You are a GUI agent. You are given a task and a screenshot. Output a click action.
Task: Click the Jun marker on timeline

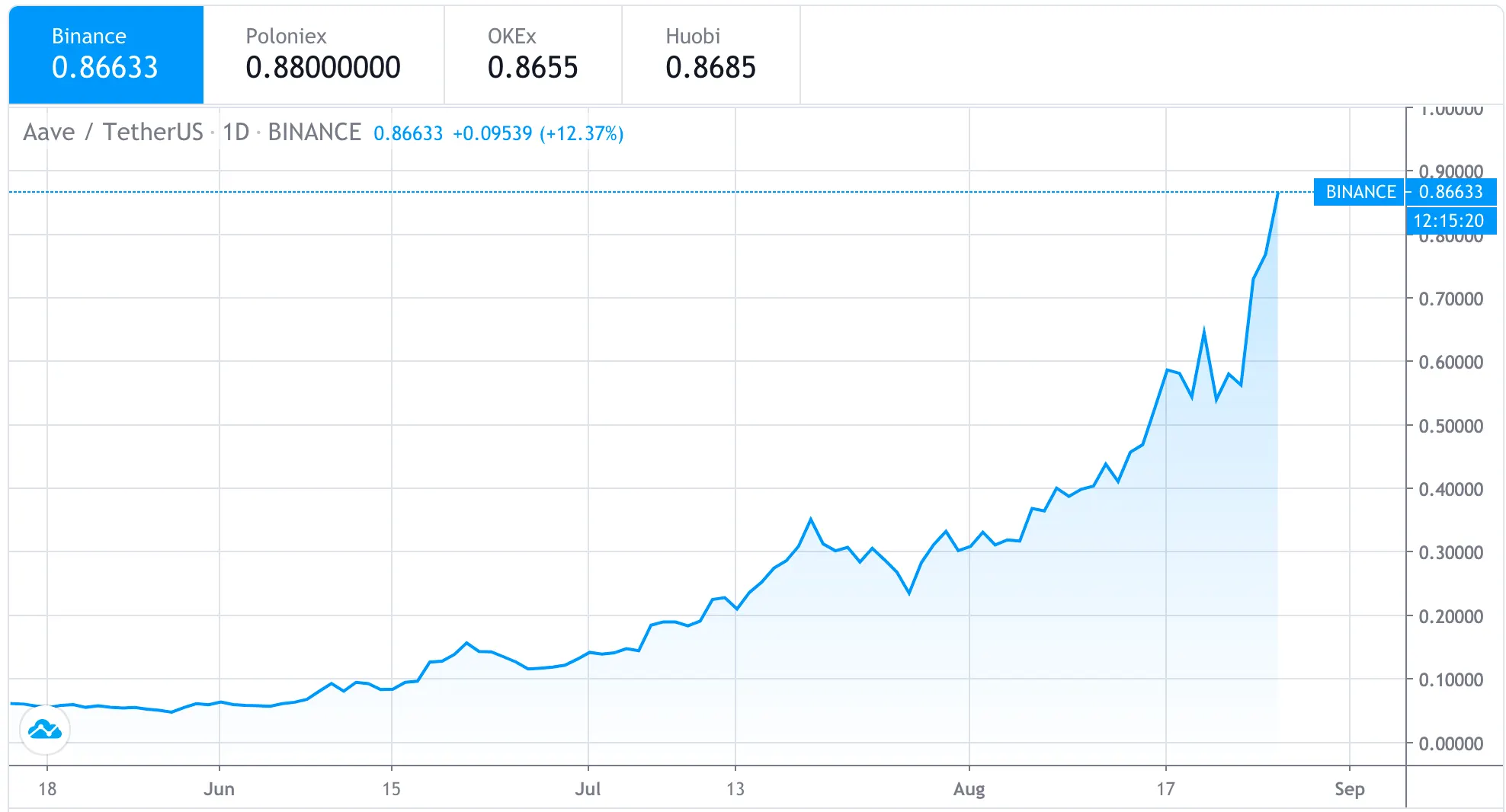click(220, 789)
